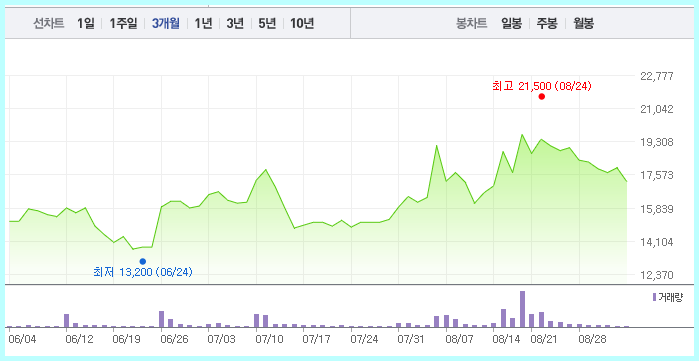Select the 월봉 candle chart
This screenshot has width=699, height=361.
point(583,23)
